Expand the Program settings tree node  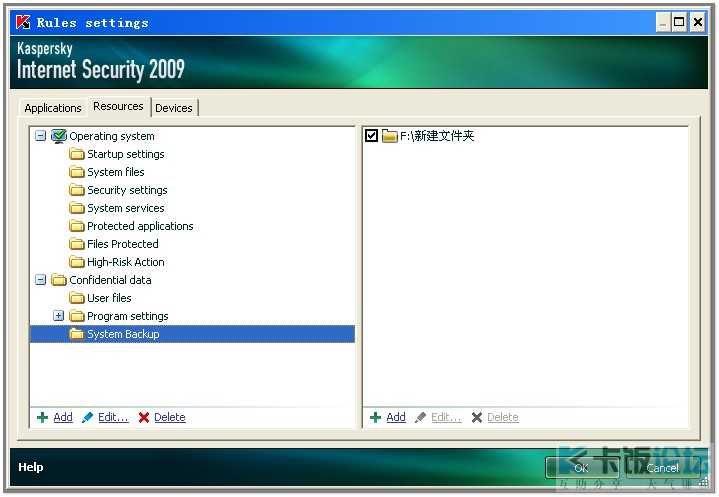click(58, 316)
